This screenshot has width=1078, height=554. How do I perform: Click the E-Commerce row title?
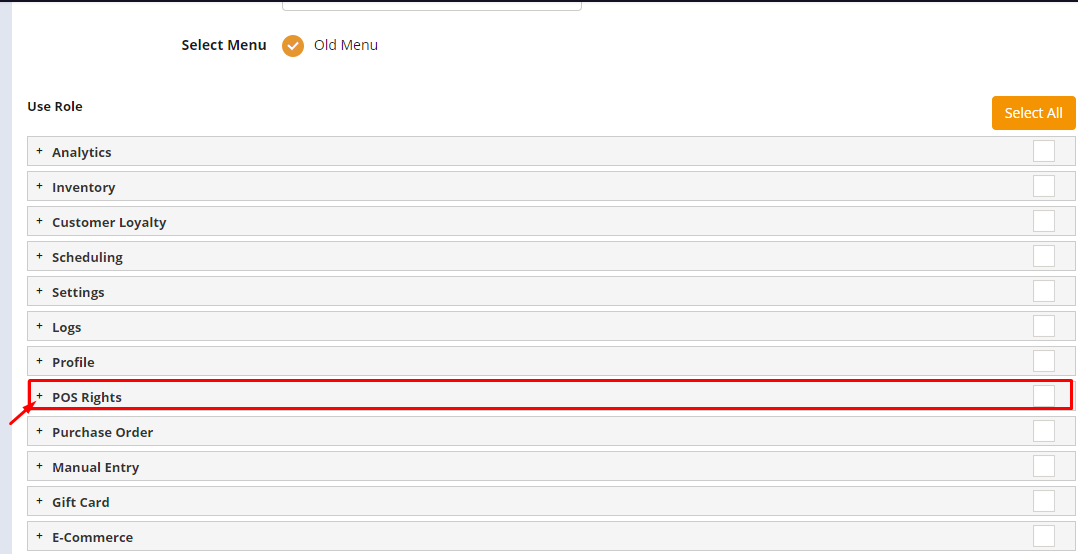click(92, 537)
